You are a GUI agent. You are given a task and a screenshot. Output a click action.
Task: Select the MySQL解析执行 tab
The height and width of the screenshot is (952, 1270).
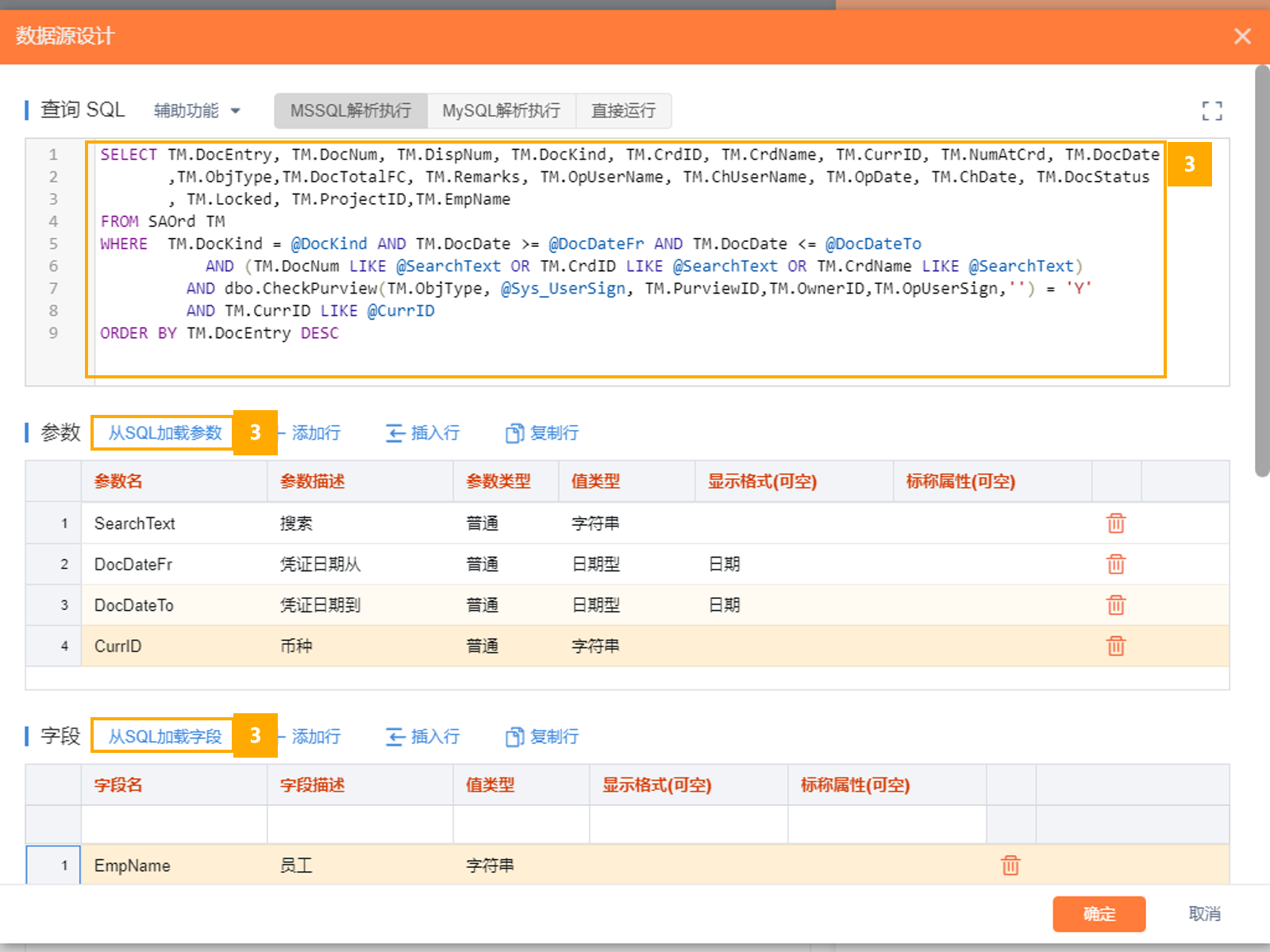point(502,111)
